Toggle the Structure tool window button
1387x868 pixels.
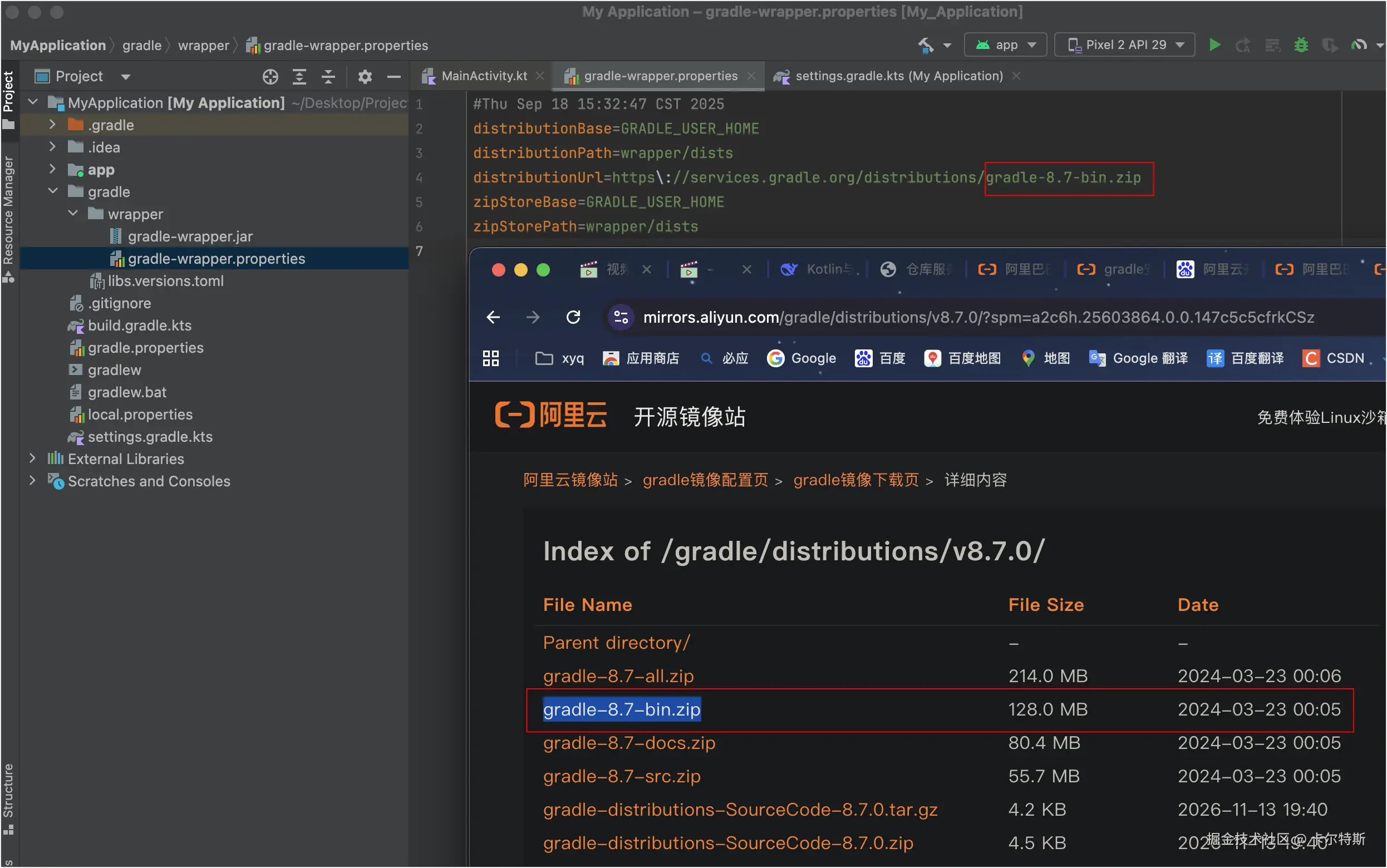8,798
